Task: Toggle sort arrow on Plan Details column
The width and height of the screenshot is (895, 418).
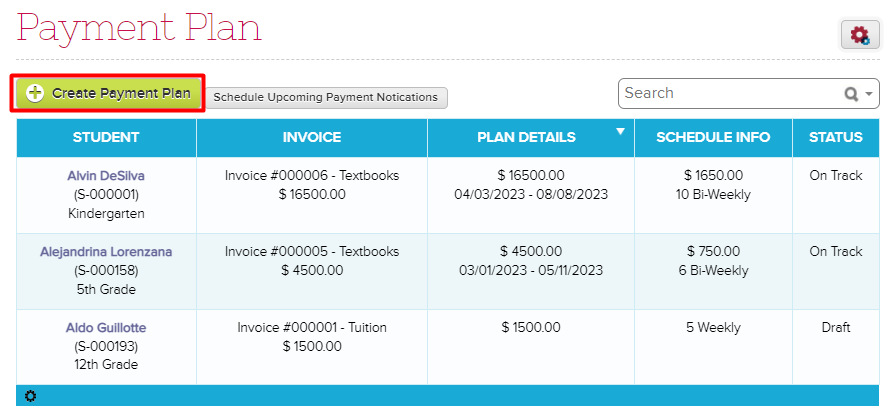Action: point(620,131)
